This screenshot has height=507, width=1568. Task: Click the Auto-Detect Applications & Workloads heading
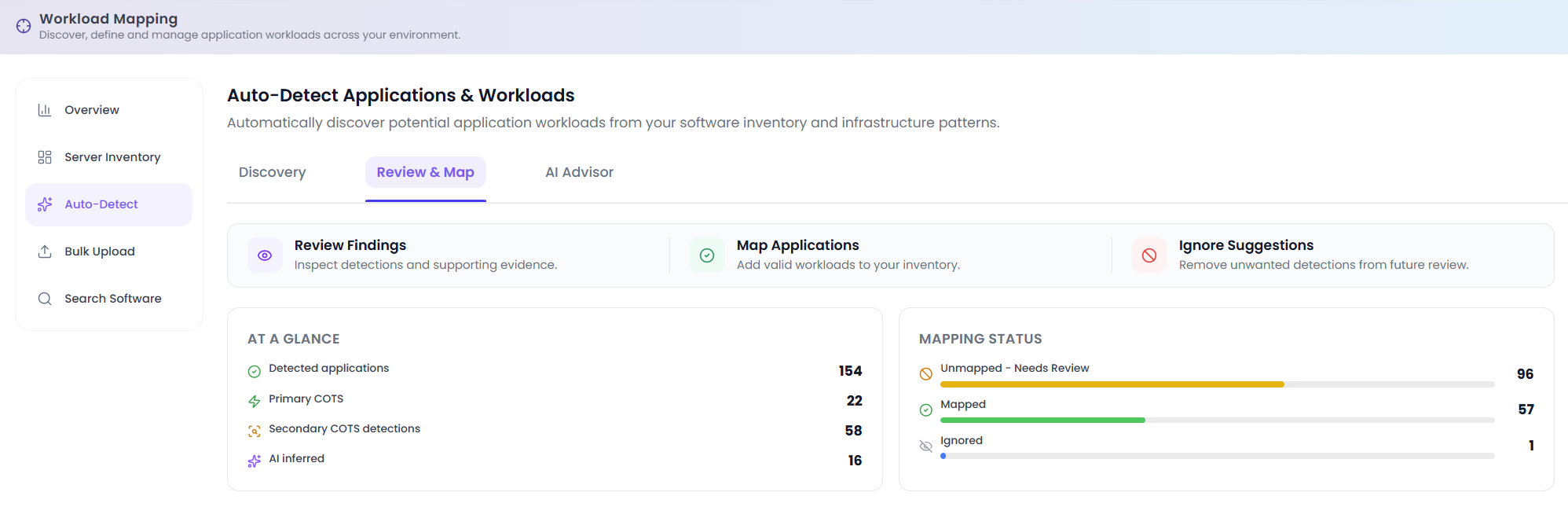coord(401,95)
